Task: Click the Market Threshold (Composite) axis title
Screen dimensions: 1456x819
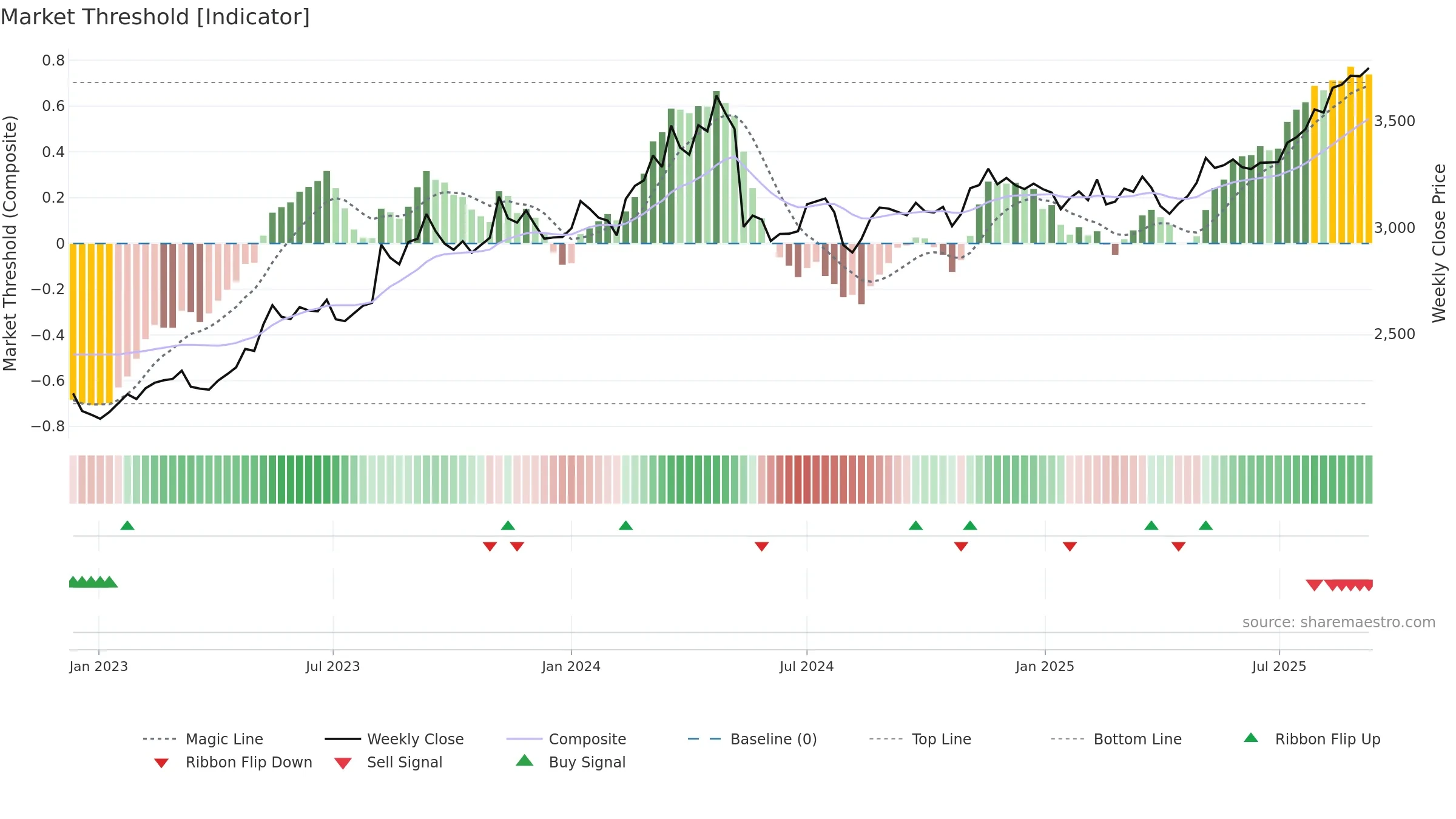Action: point(10,243)
